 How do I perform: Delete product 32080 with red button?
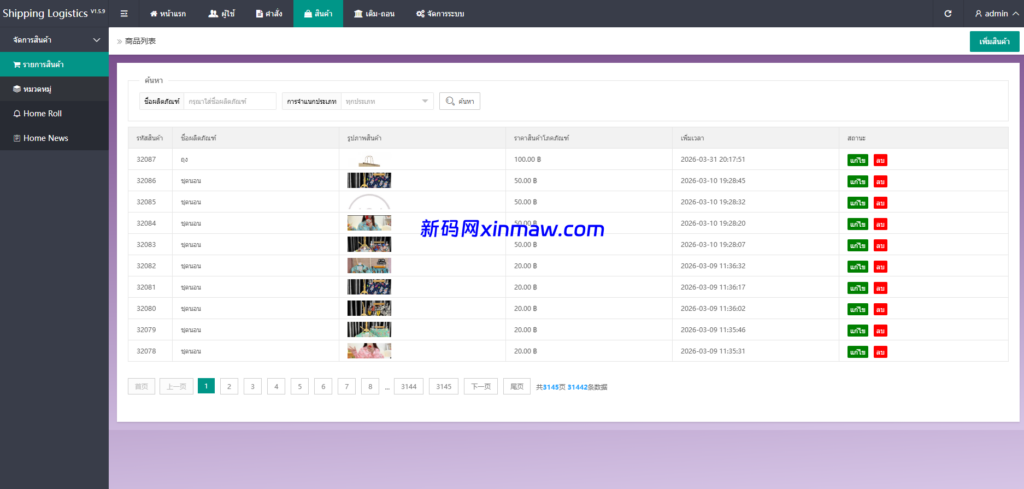tap(880, 309)
